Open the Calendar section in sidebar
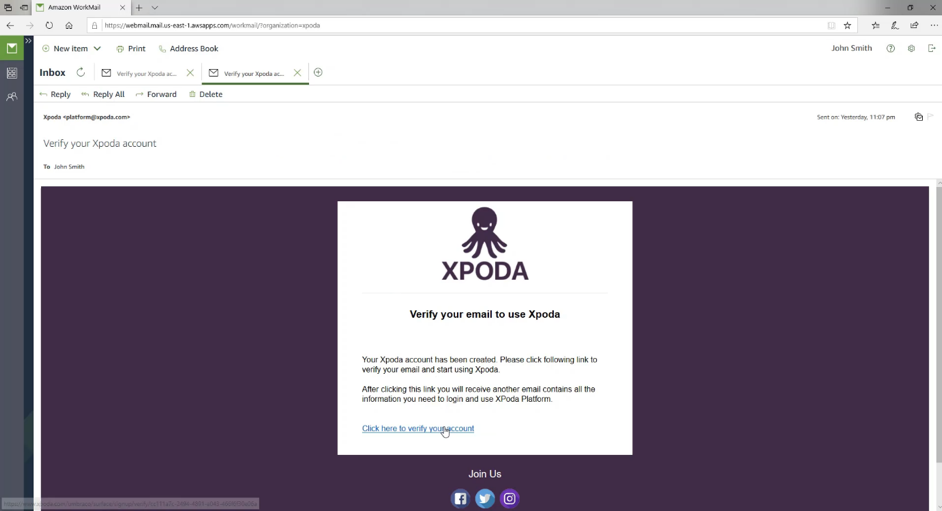942x511 pixels. point(11,73)
